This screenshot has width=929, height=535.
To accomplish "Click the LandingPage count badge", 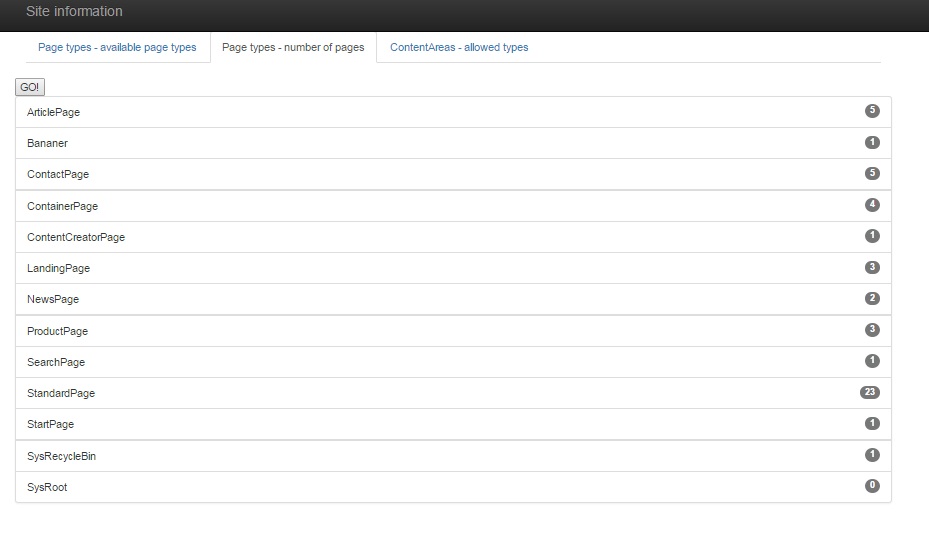I will click(872, 267).
